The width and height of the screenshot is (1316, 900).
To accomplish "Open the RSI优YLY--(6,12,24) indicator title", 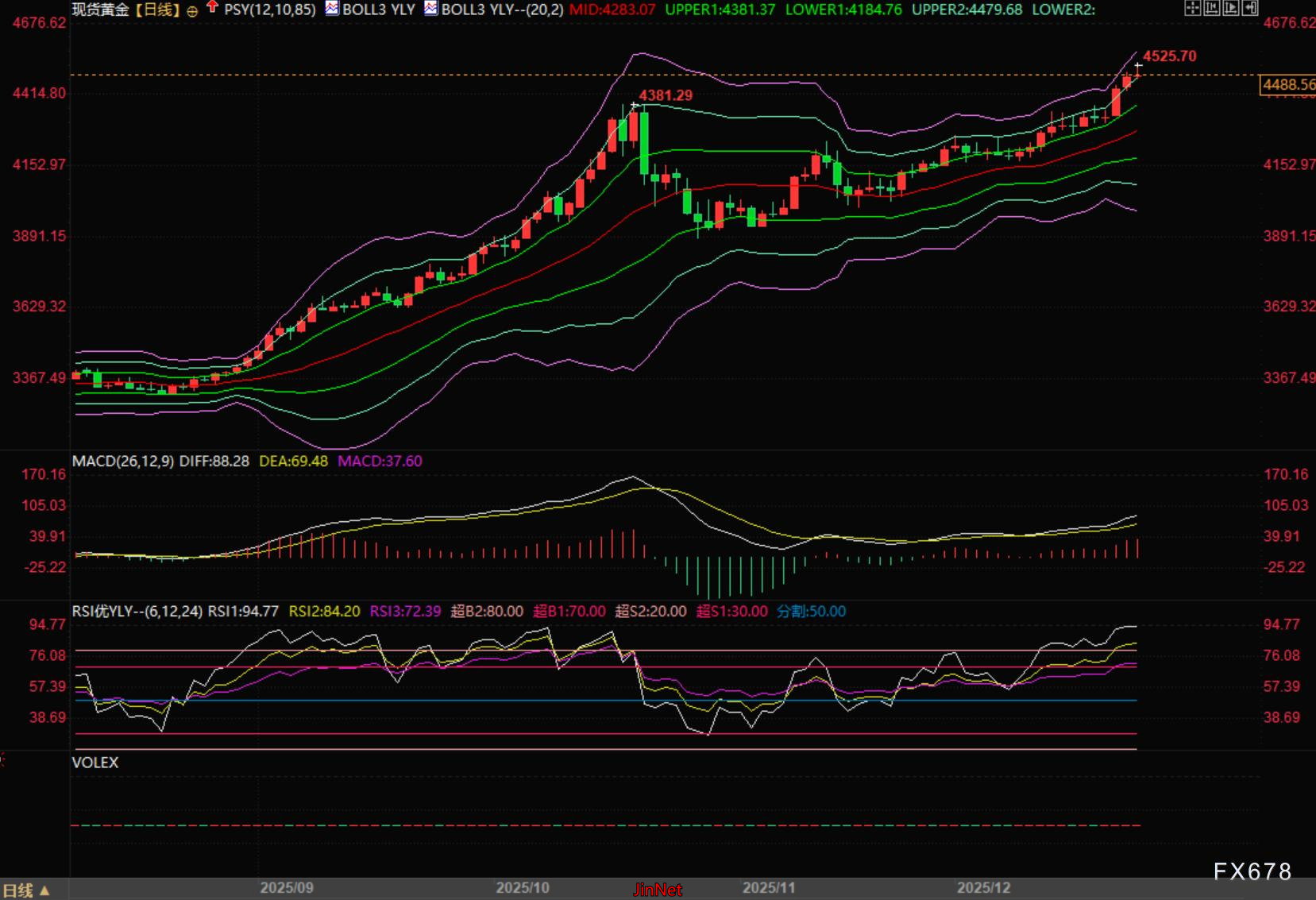I will tap(137, 612).
